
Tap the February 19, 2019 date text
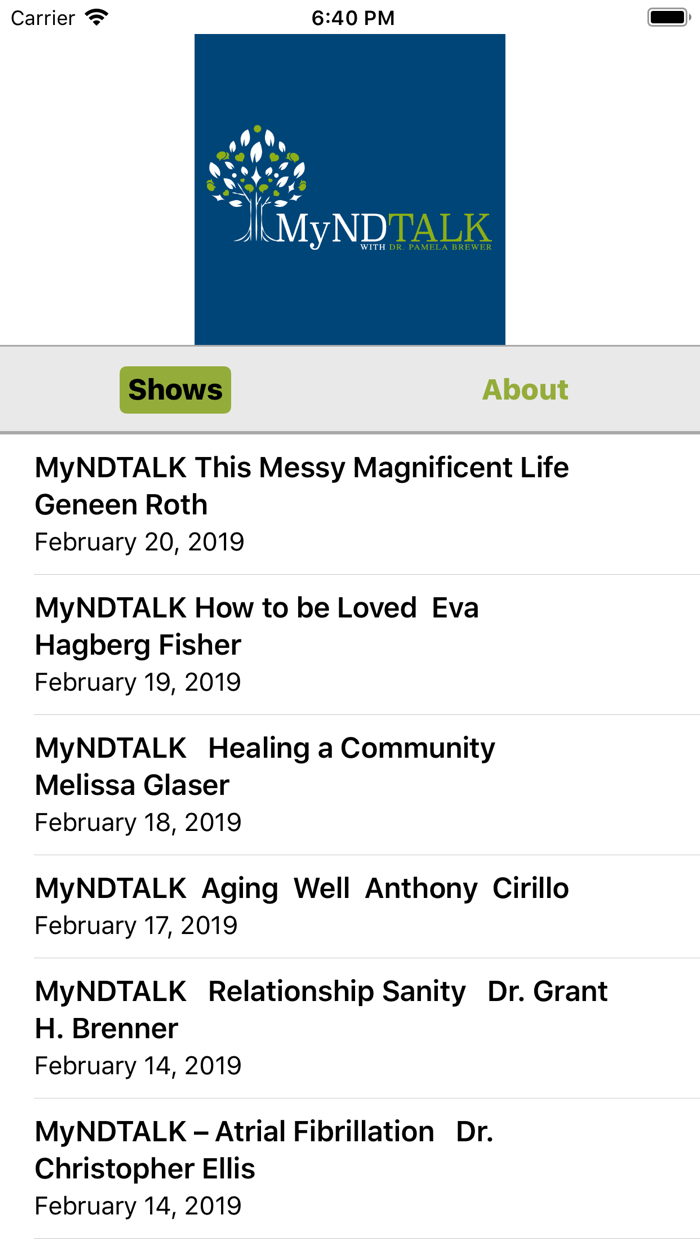[x=137, y=681]
